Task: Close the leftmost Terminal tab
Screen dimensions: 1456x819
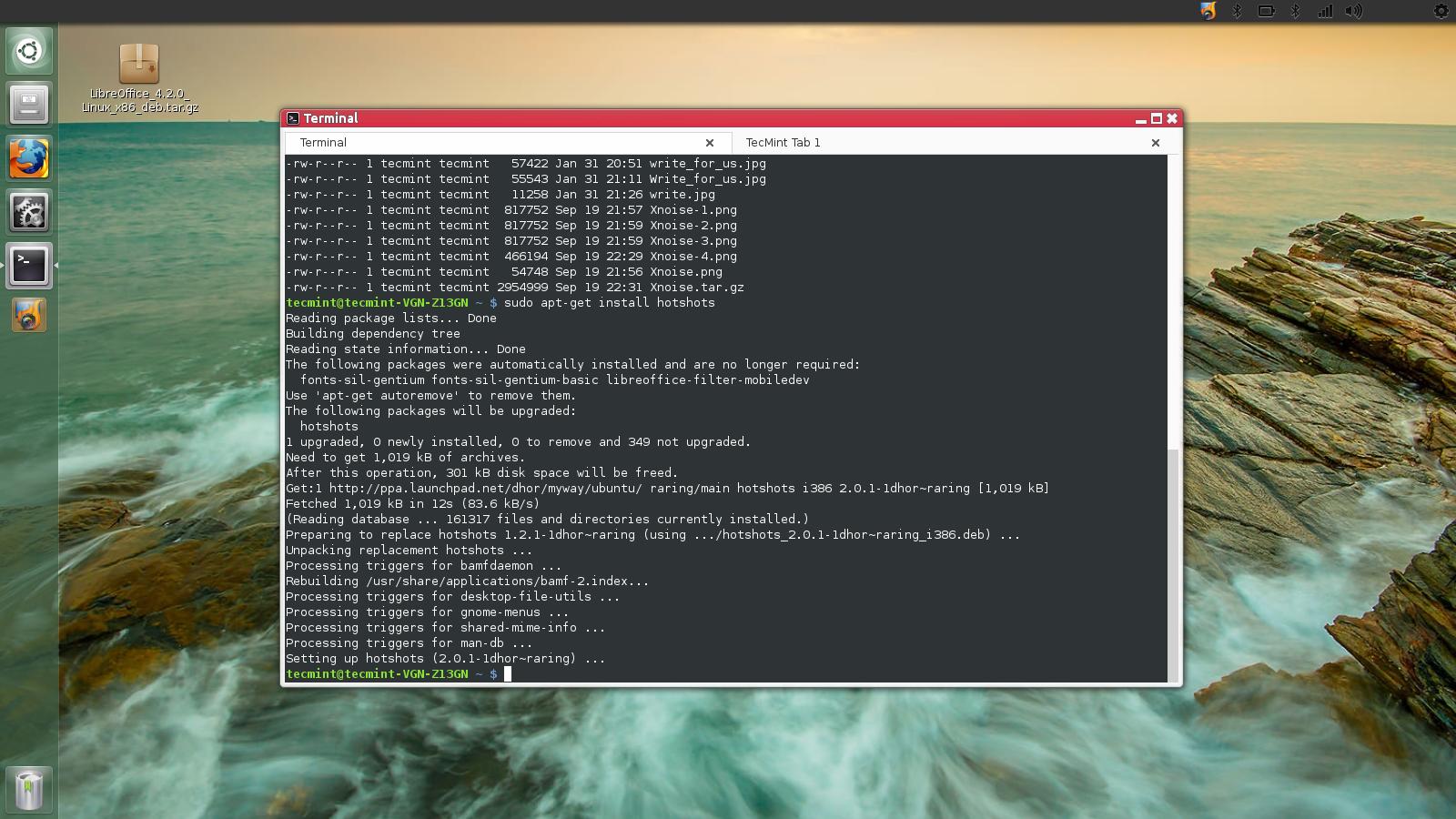Action: (710, 143)
